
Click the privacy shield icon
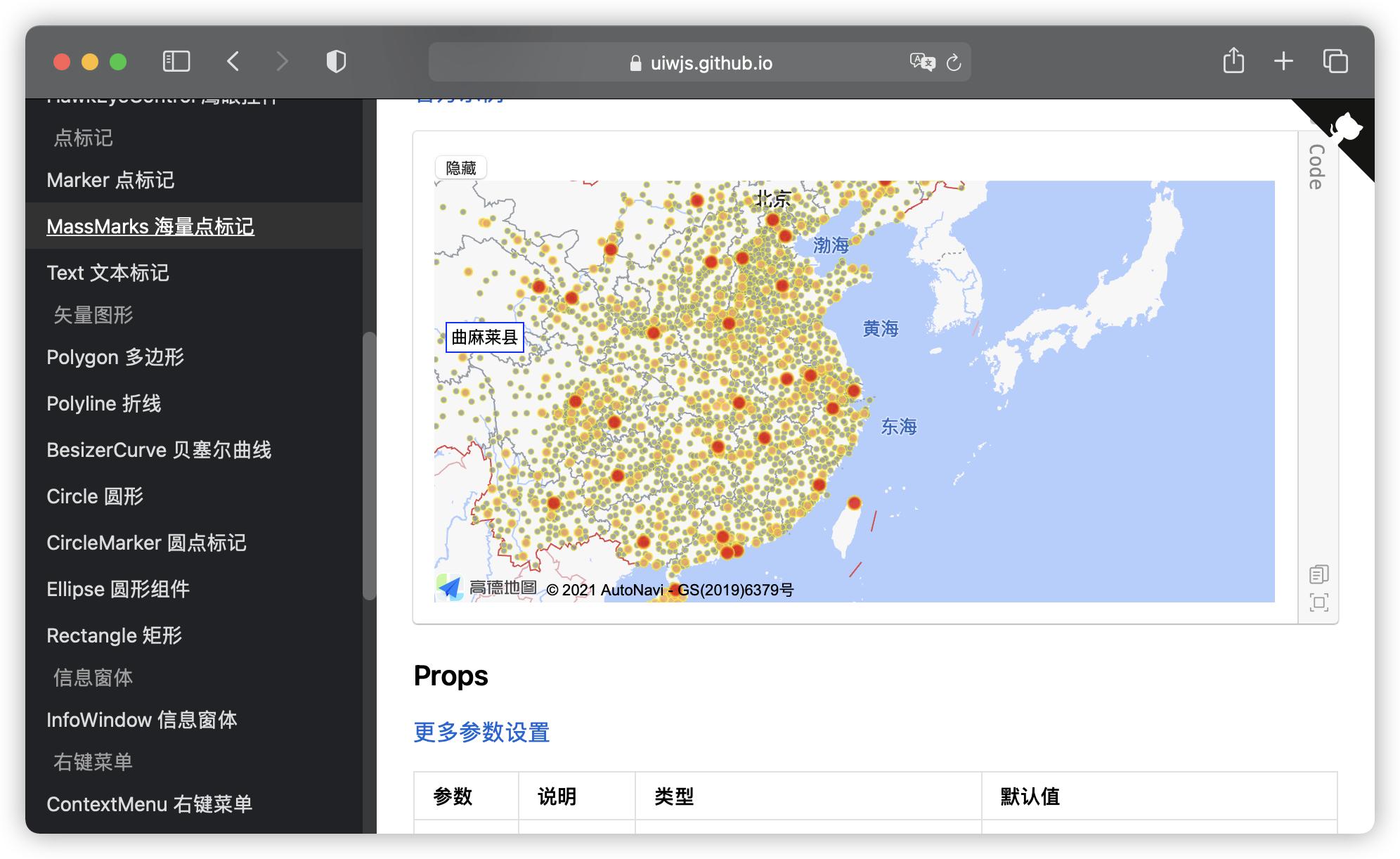tap(336, 61)
